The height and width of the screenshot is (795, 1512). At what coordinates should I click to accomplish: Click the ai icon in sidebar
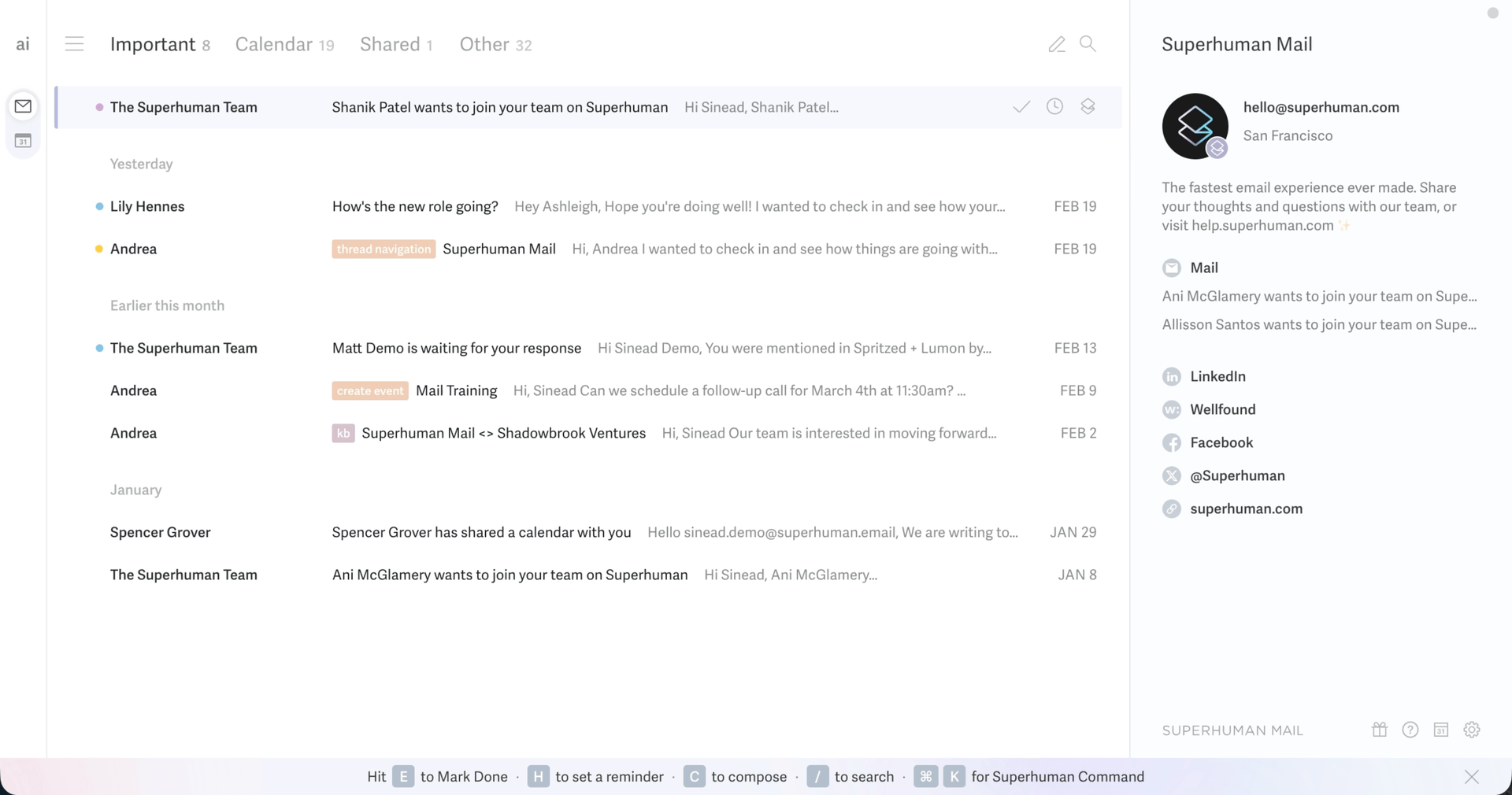(x=23, y=44)
